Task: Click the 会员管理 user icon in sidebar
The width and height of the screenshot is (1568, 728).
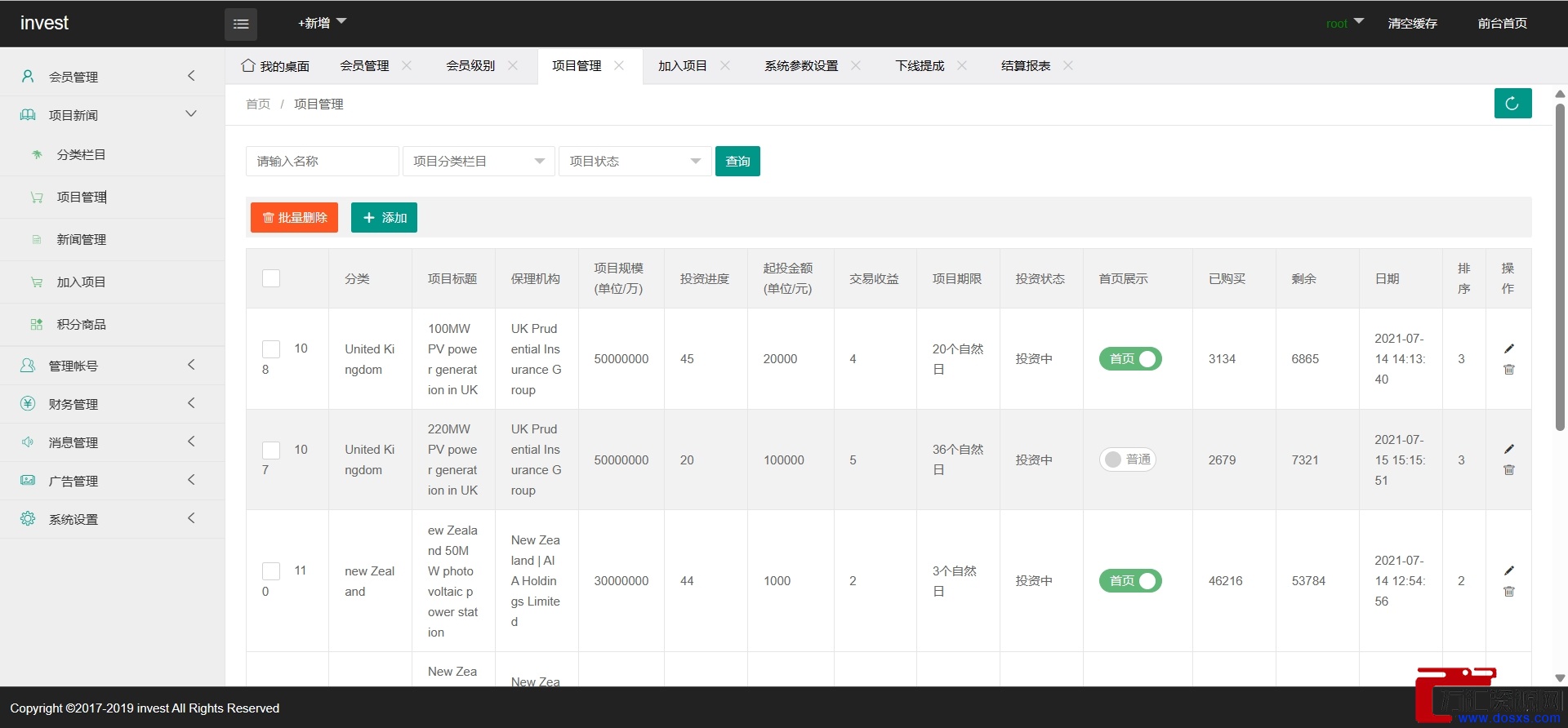Action: click(28, 76)
